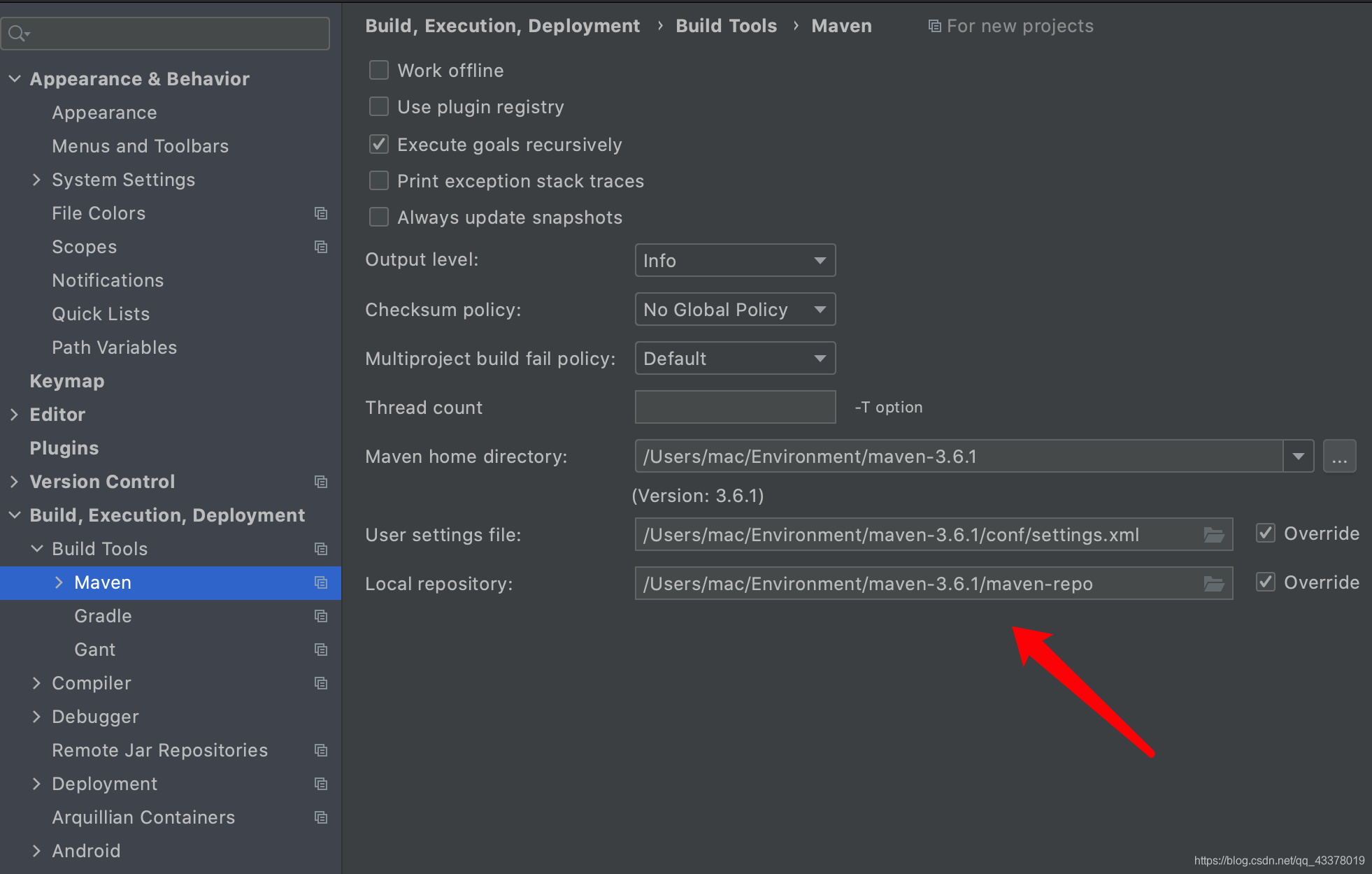Toggle Override for User settings file
Screen dimensions: 1372x874
coord(1266,533)
